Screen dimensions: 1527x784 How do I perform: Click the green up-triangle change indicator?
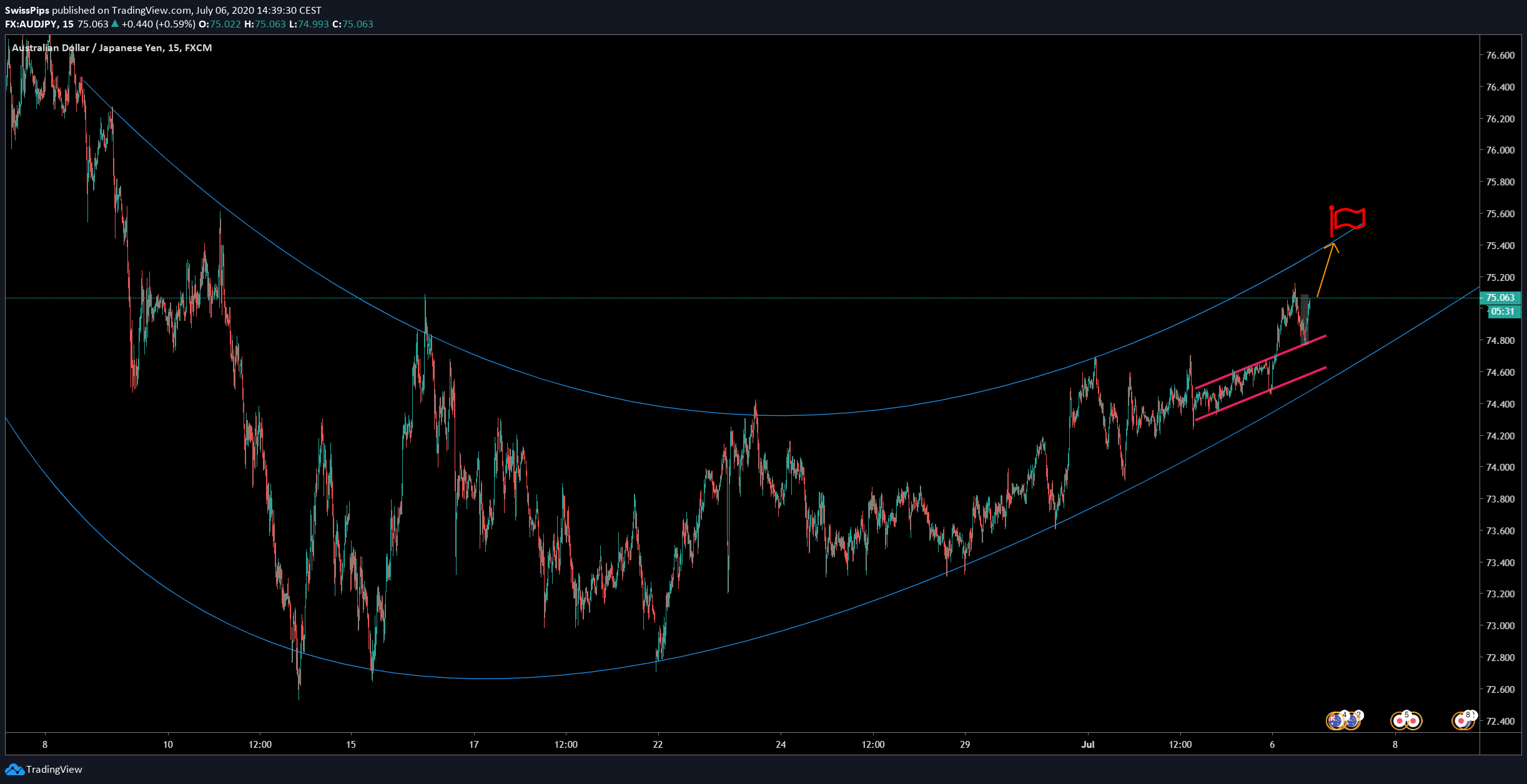tap(115, 24)
